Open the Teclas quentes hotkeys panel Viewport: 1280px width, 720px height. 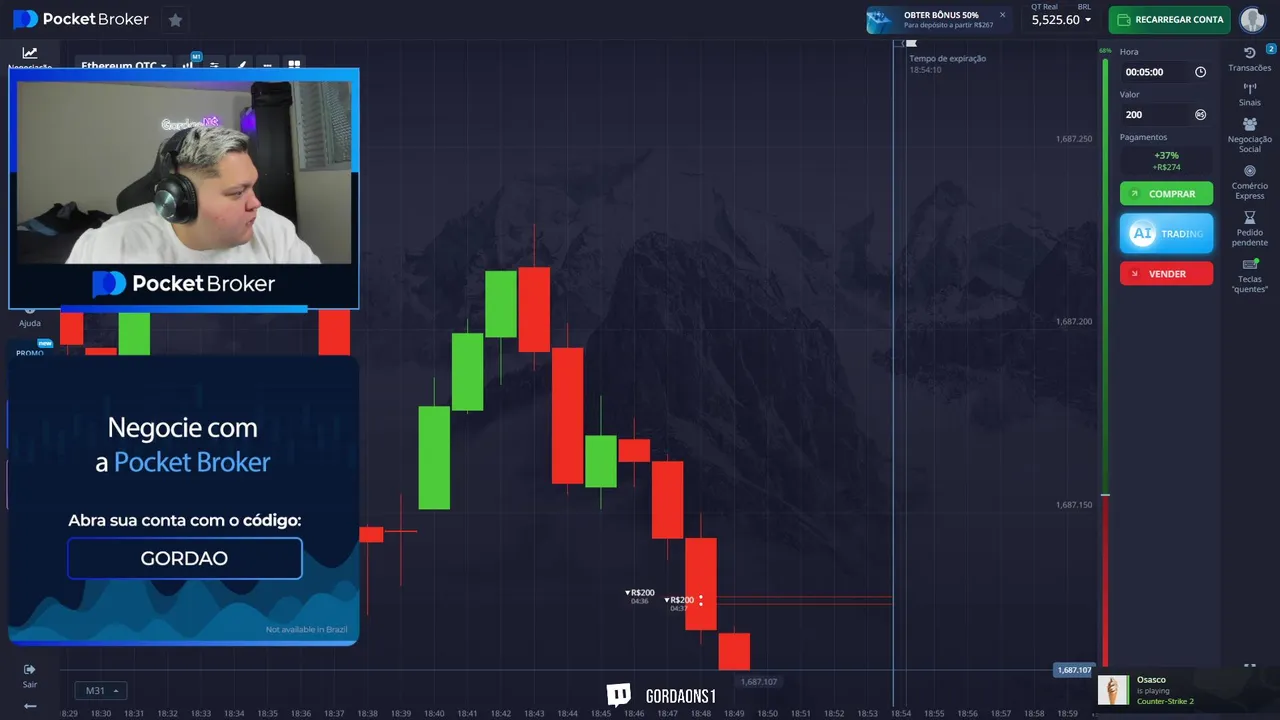pyautogui.click(x=1250, y=276)
